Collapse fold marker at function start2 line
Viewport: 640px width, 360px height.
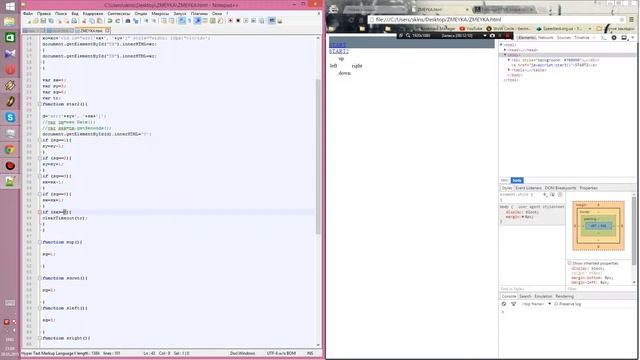click(x=40, y=104)
